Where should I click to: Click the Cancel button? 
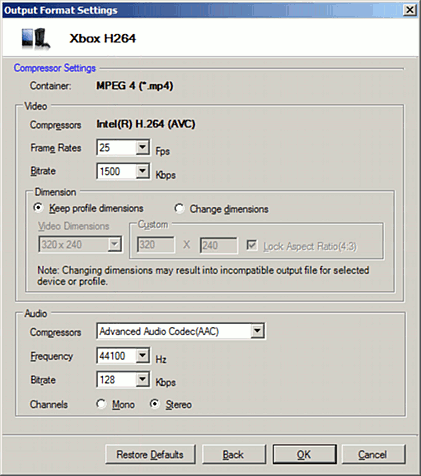[x=373, y=454]
